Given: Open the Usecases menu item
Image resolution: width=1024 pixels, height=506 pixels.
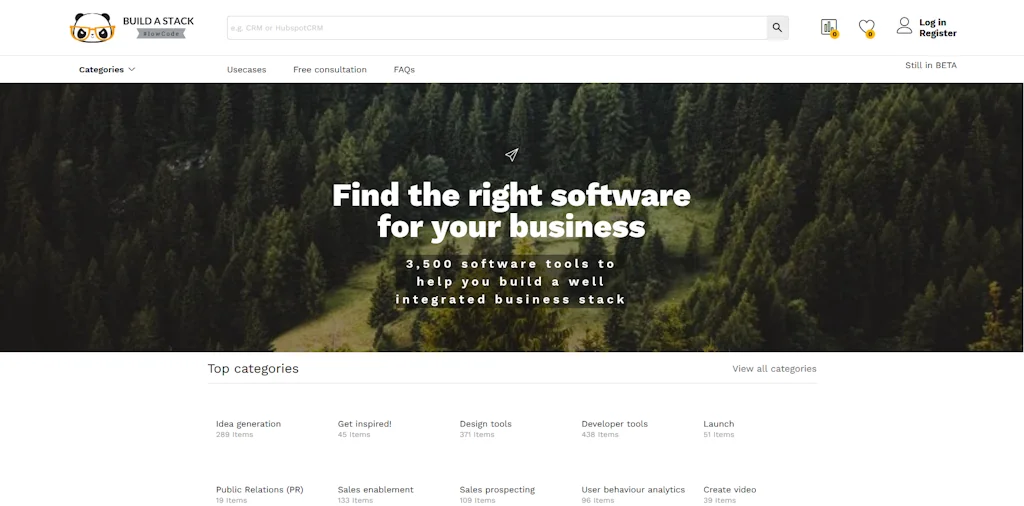Looking at the screenshot, I should coord(246,69).
